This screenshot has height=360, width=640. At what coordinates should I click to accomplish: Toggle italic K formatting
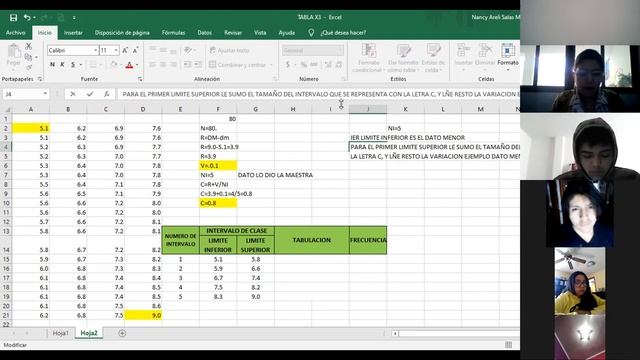point(62,64)
